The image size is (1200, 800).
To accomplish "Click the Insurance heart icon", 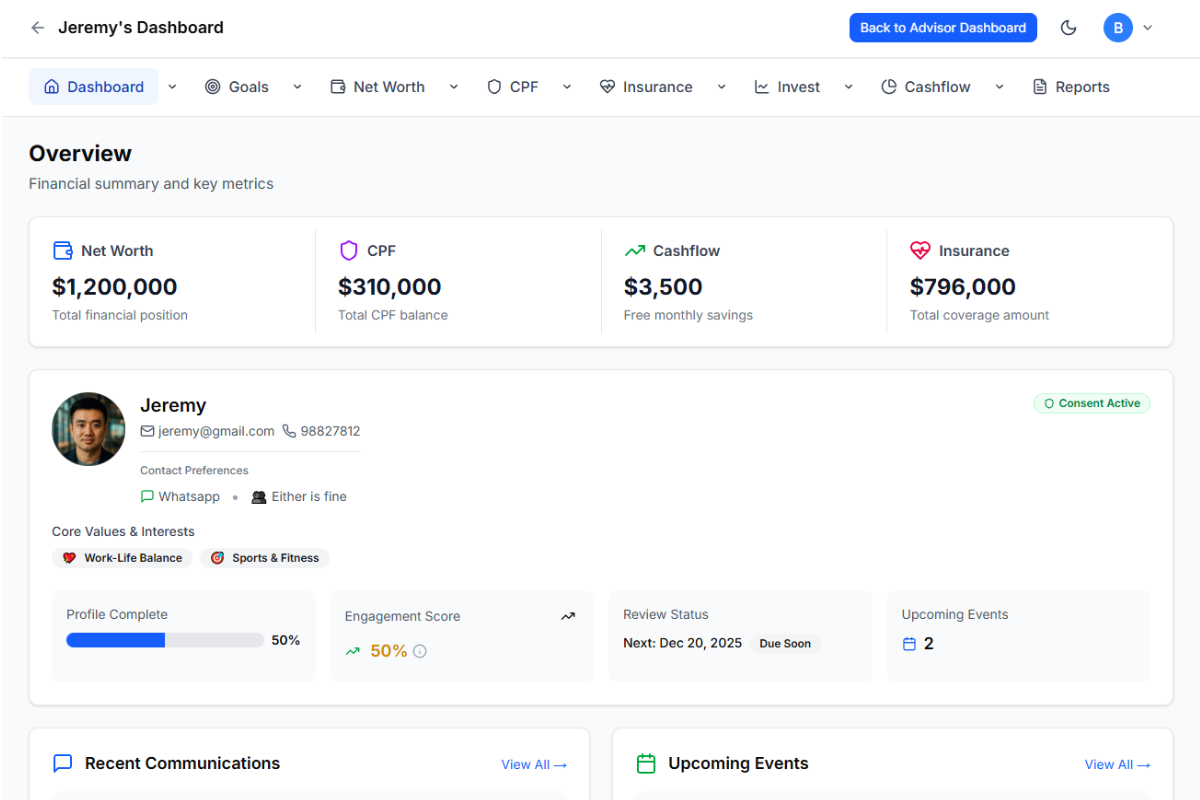I will (x=920, y=249).
